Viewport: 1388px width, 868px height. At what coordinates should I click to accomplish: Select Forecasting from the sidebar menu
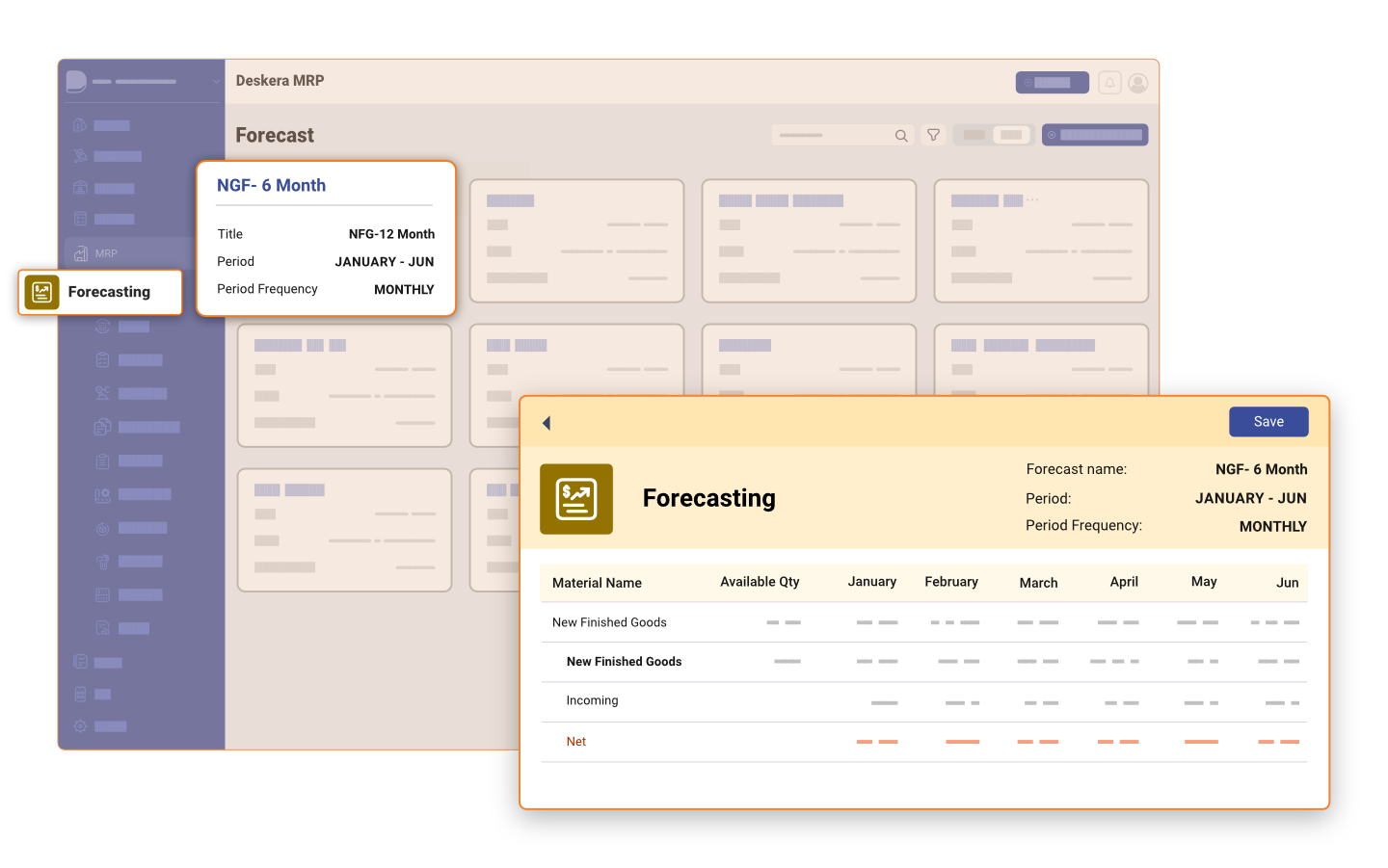click(x=108, y=291)
